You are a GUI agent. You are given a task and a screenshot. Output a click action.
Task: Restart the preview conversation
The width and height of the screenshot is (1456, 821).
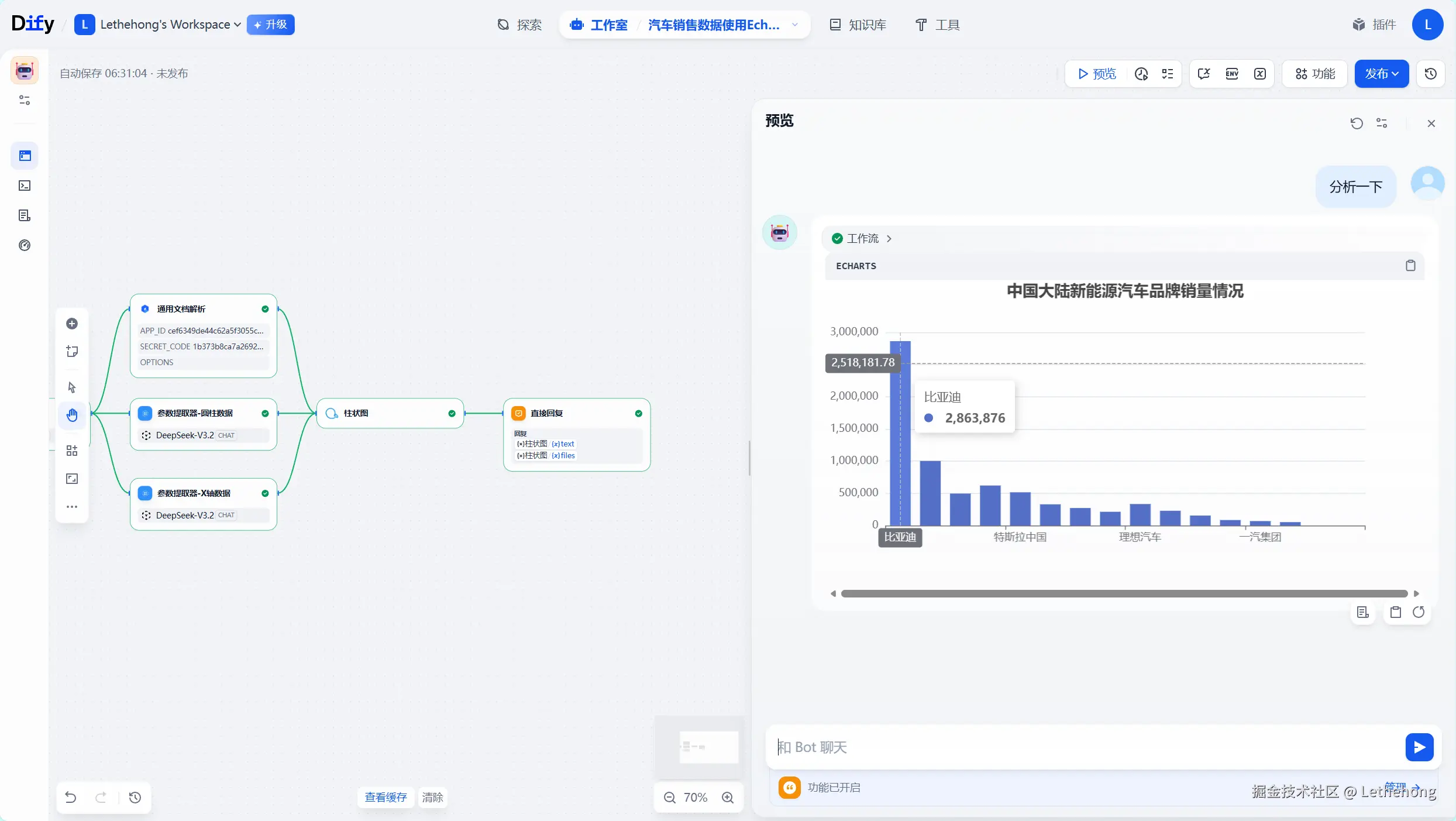tap(1357, 123)
